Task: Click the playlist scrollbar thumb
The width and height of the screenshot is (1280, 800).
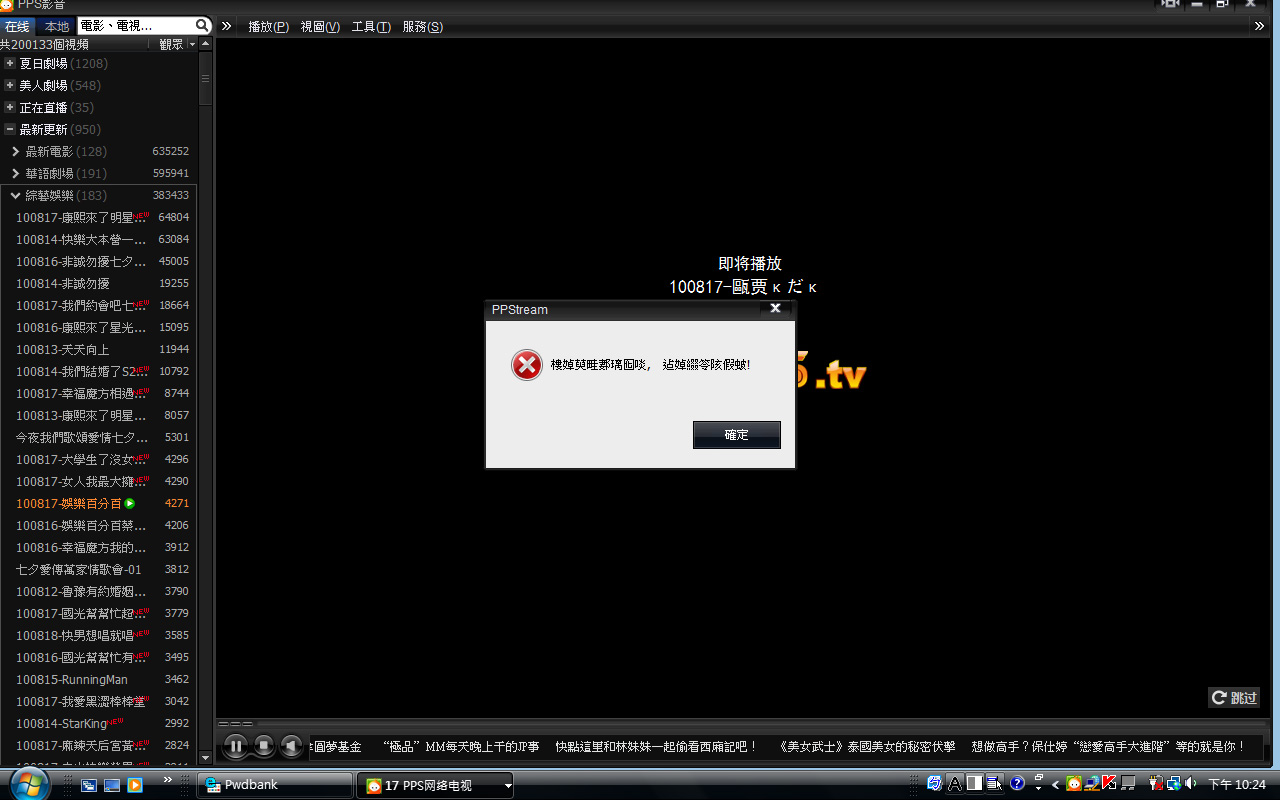Action: coord(206,78)
